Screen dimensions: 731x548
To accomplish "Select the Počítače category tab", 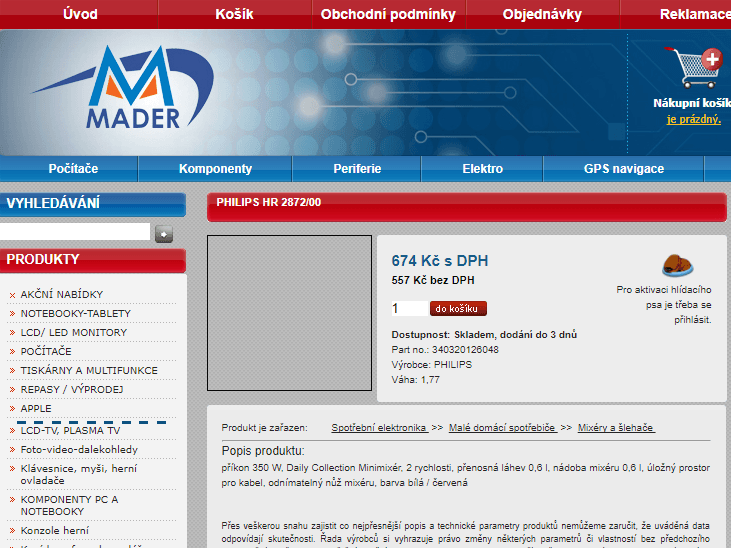I will click(73, 168).
